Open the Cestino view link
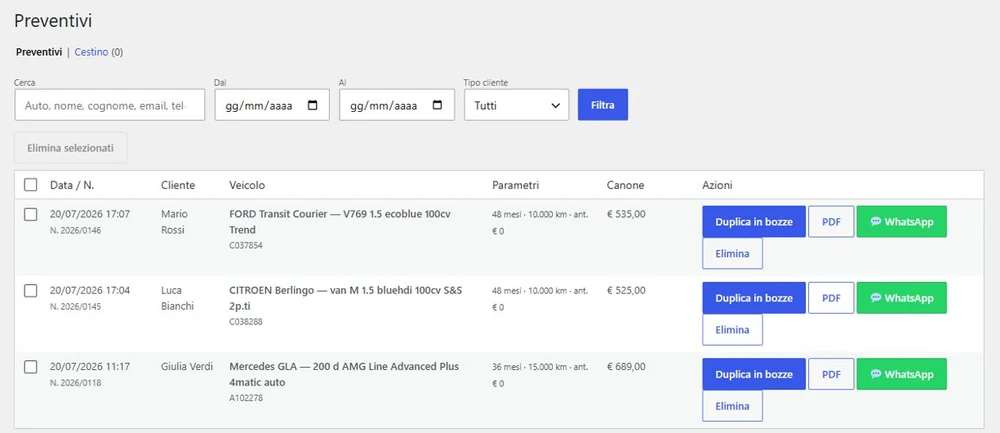Viewport: 1000px width, 433px height. (x=91, y=52)
